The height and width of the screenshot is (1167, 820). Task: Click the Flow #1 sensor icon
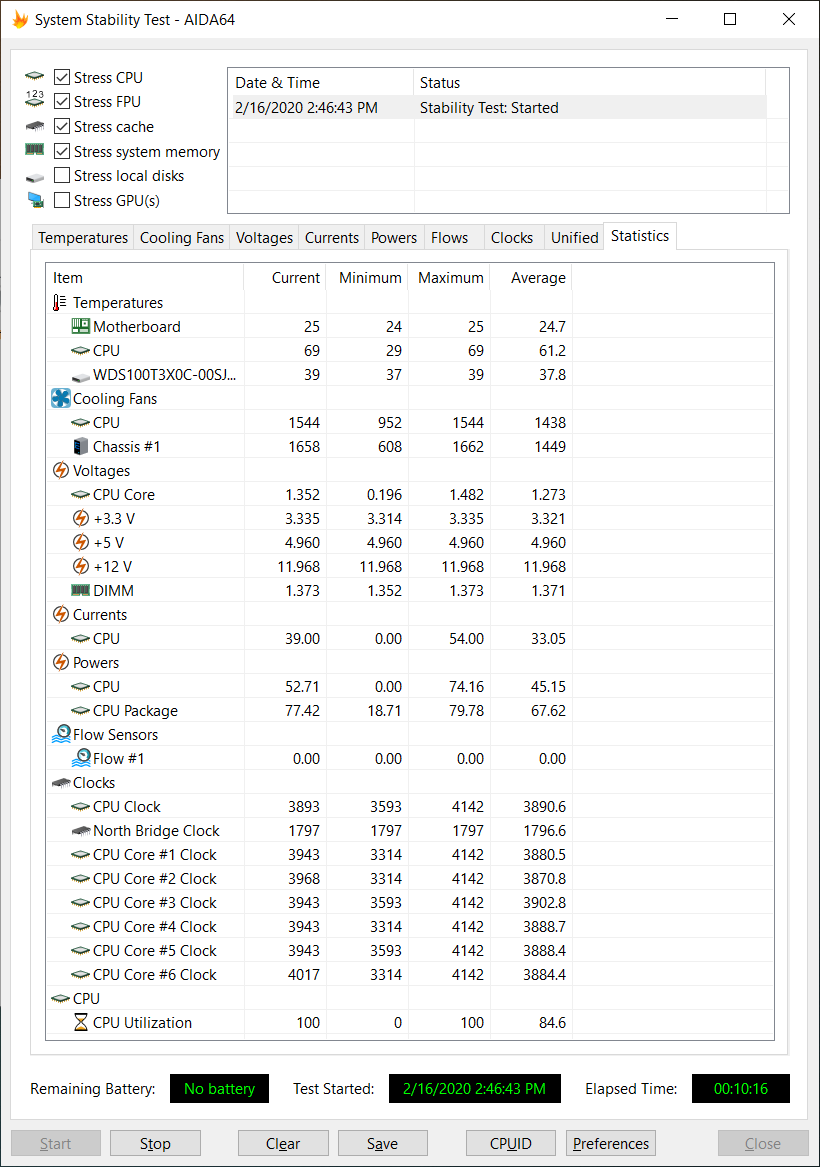pos(80,758)
